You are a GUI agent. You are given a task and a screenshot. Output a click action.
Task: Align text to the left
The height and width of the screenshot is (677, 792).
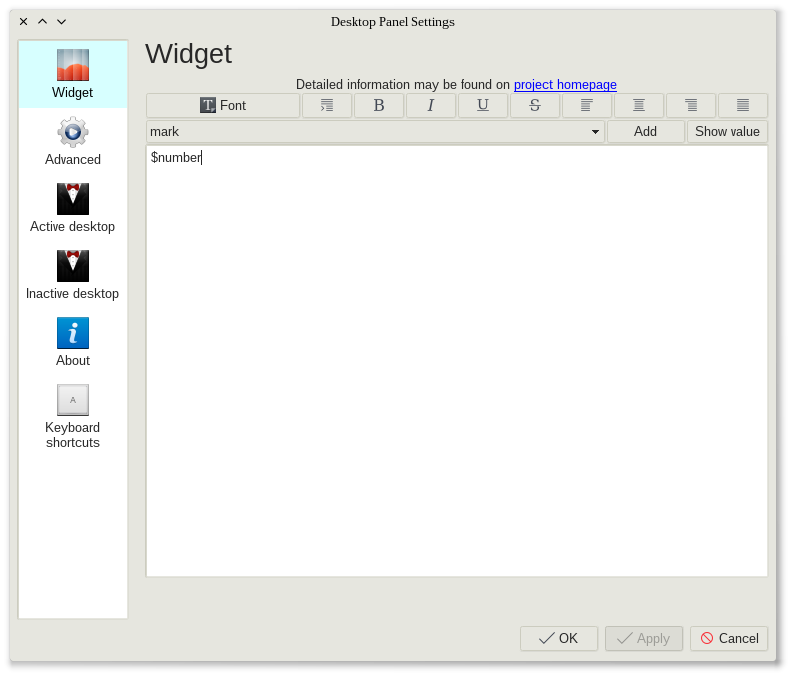(x=587, y=105)
